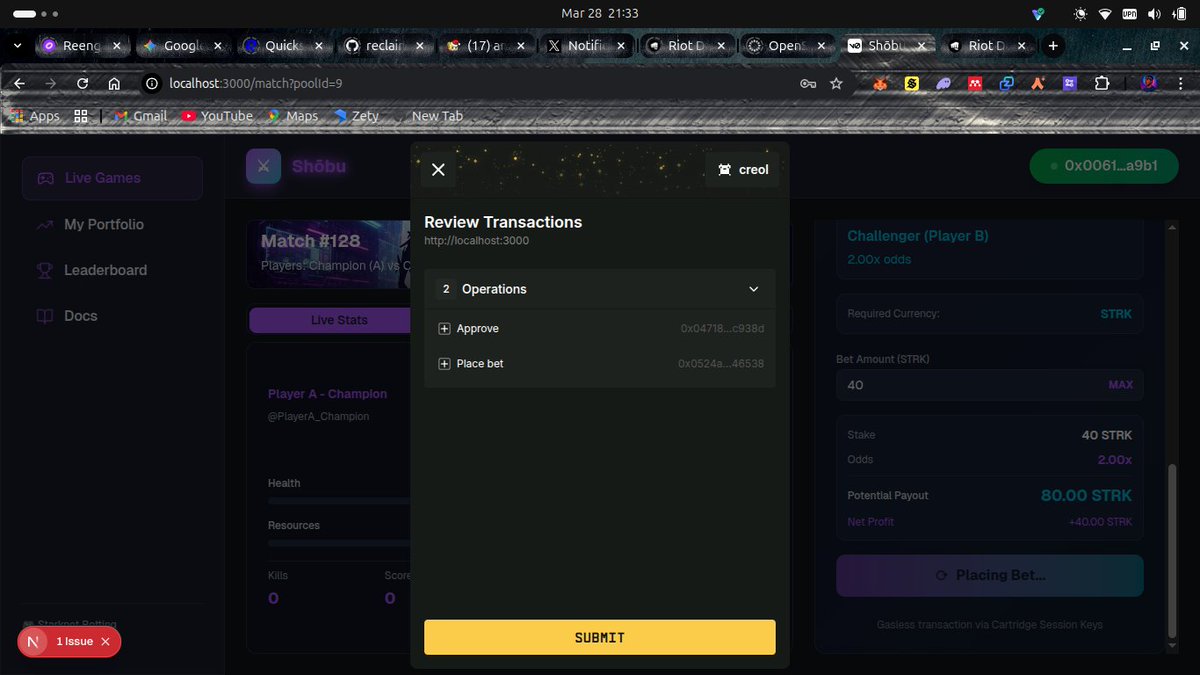Dismiss the 1 Issue badge with X
The width and height of the screenshot is (1200, 675).
point(105,642)
